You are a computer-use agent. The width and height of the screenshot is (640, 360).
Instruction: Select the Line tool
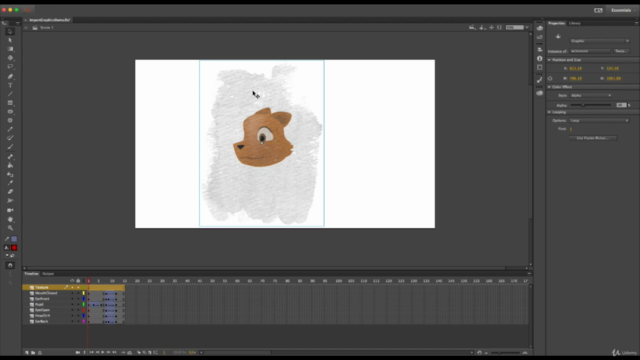point(10,94)
